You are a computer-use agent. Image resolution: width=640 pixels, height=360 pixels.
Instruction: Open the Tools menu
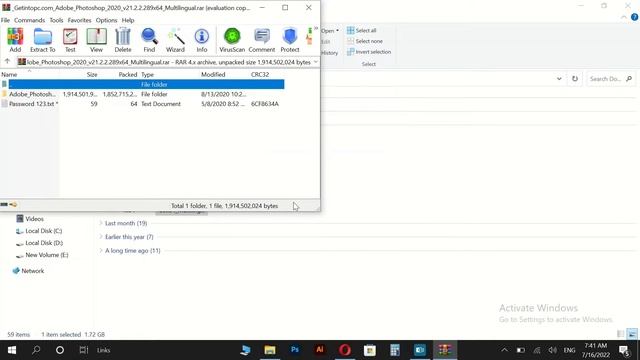tap(56, 20)
